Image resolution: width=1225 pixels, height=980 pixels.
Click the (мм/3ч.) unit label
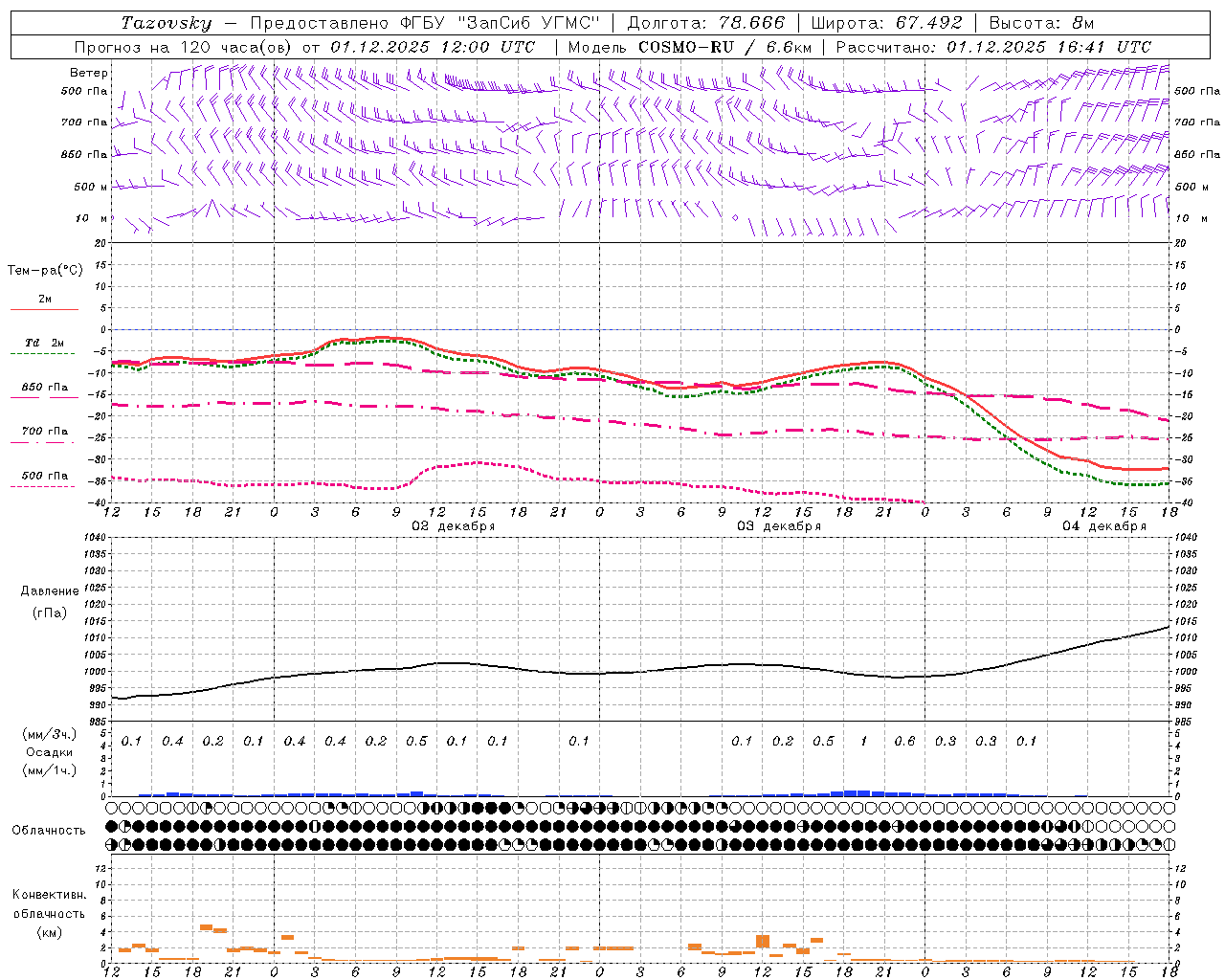click(x=50, y=734)
